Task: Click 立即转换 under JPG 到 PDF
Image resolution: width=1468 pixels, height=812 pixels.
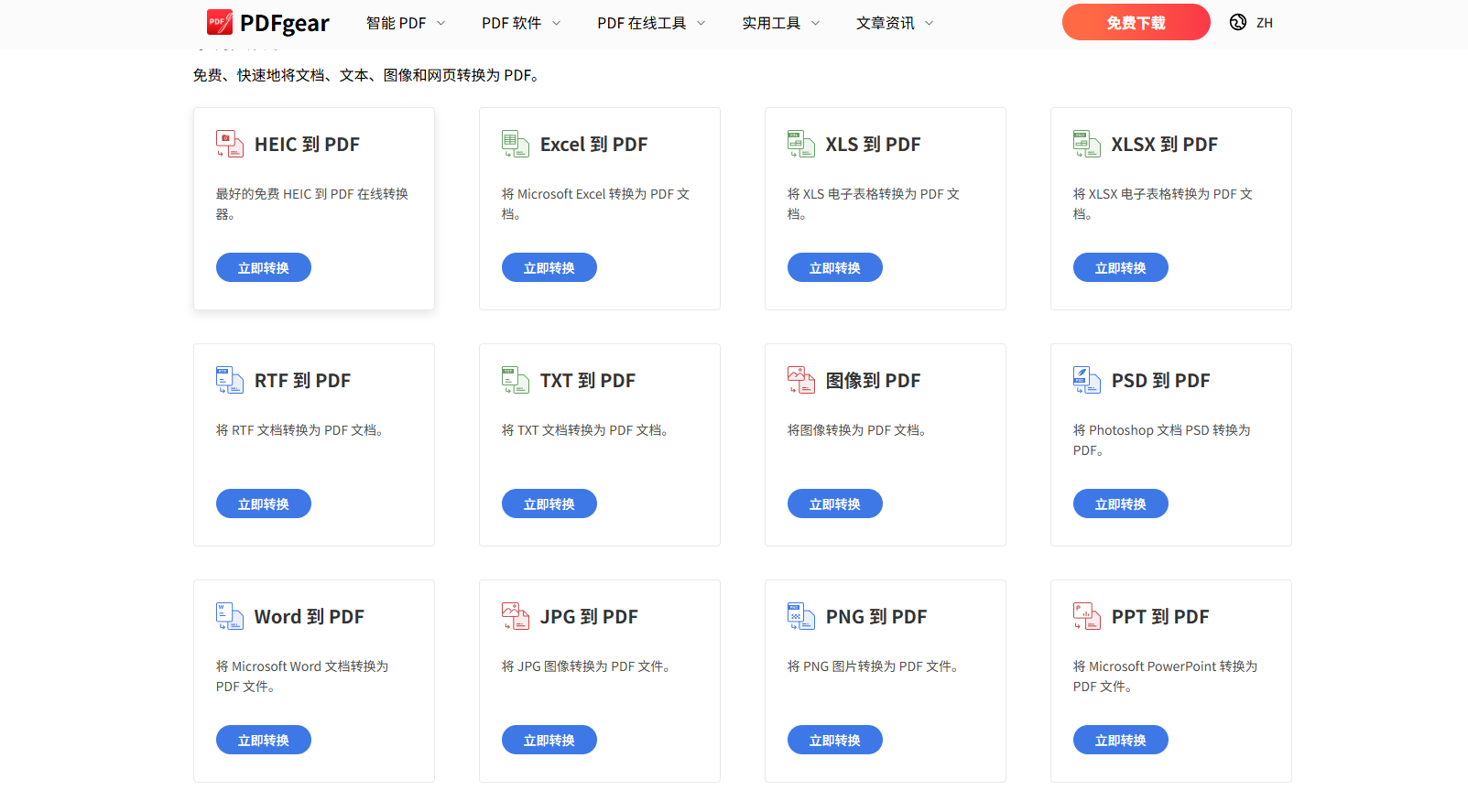Action: tap(549, 740)
